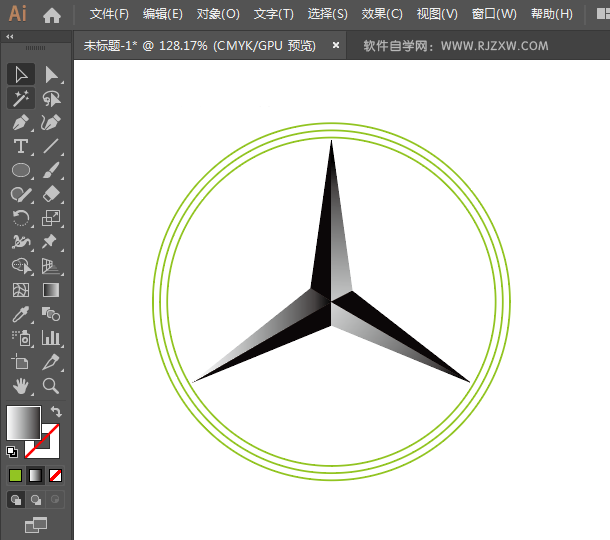The image size is (610, 540).
Task: Click the gradient Fill swatch
Action: coord(24,423)
